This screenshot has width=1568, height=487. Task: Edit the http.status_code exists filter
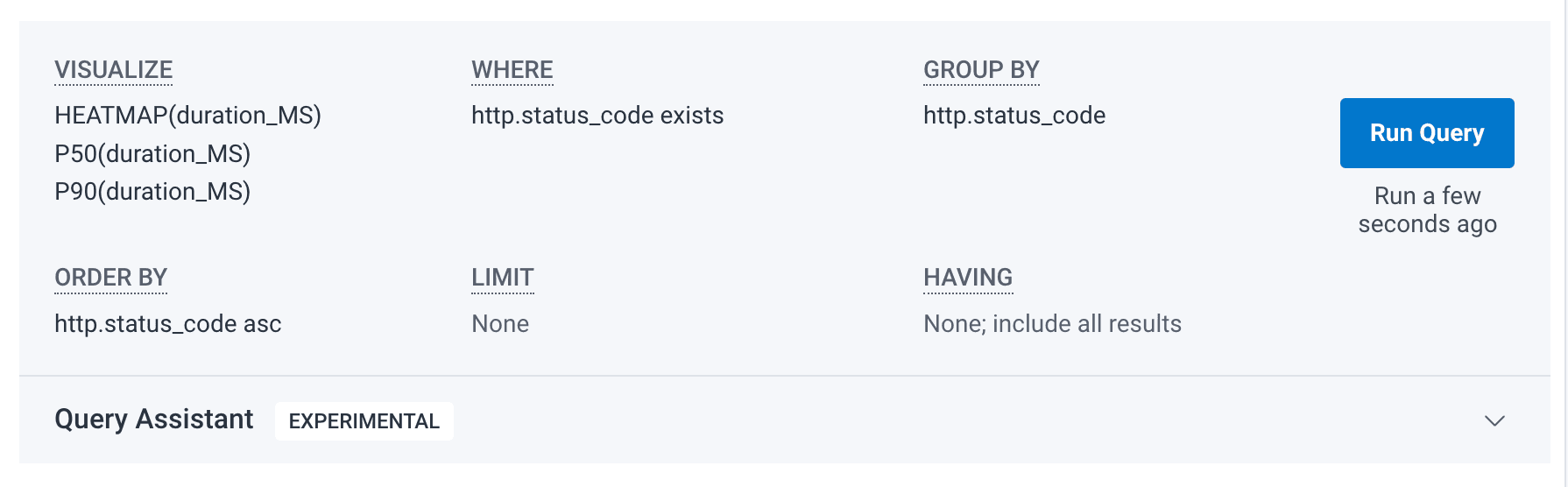tap(597, 116)
